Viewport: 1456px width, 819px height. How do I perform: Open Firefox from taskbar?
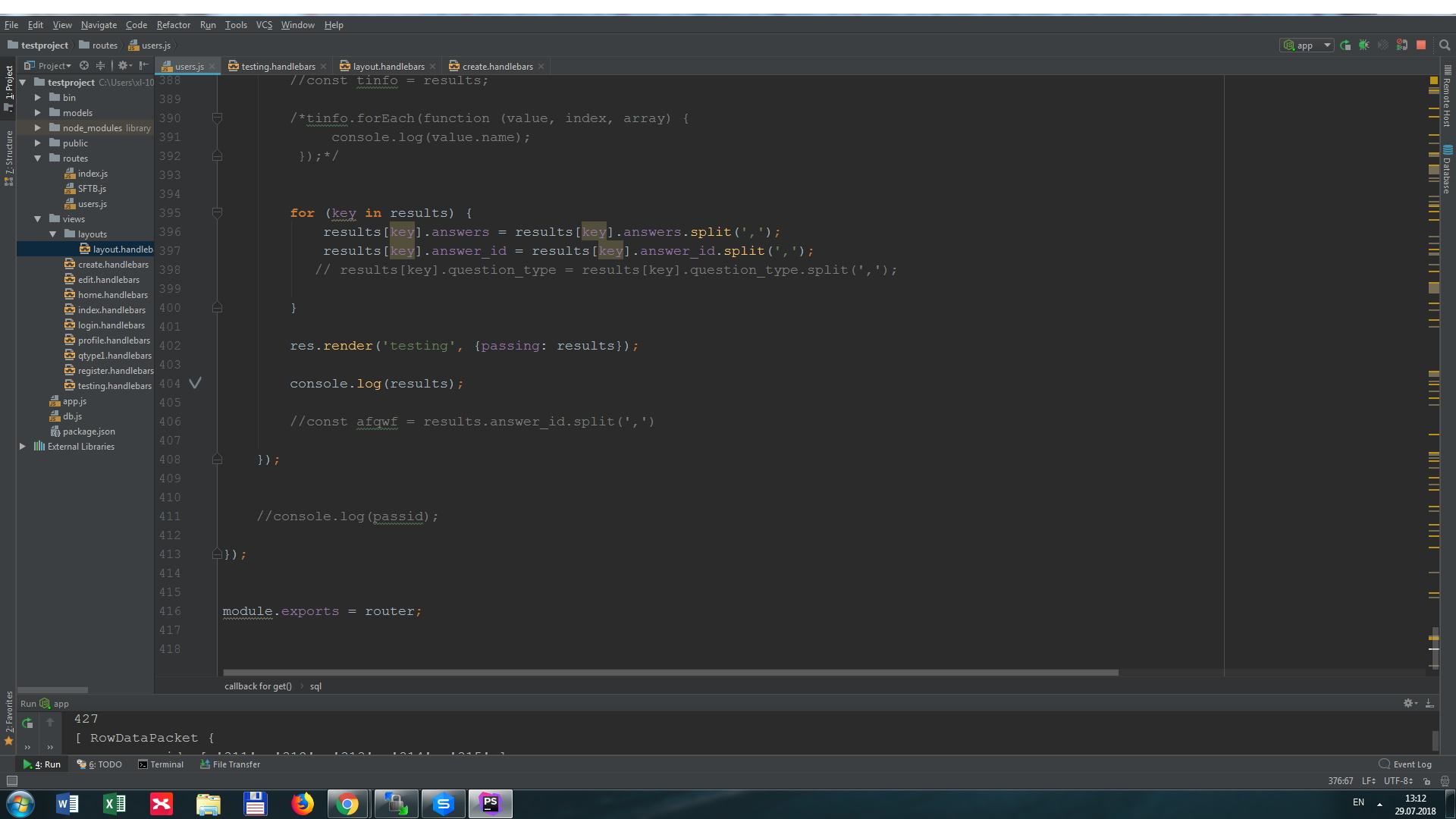pos(303,804)
